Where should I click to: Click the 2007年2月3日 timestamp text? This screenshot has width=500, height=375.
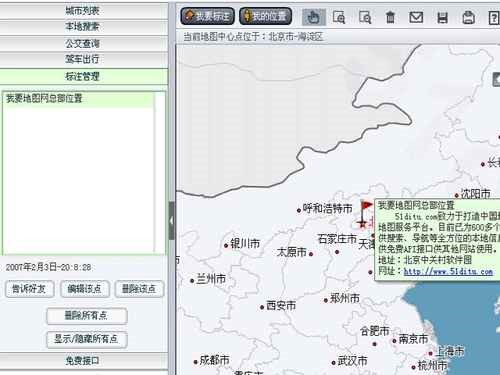[x=48, y=267]
